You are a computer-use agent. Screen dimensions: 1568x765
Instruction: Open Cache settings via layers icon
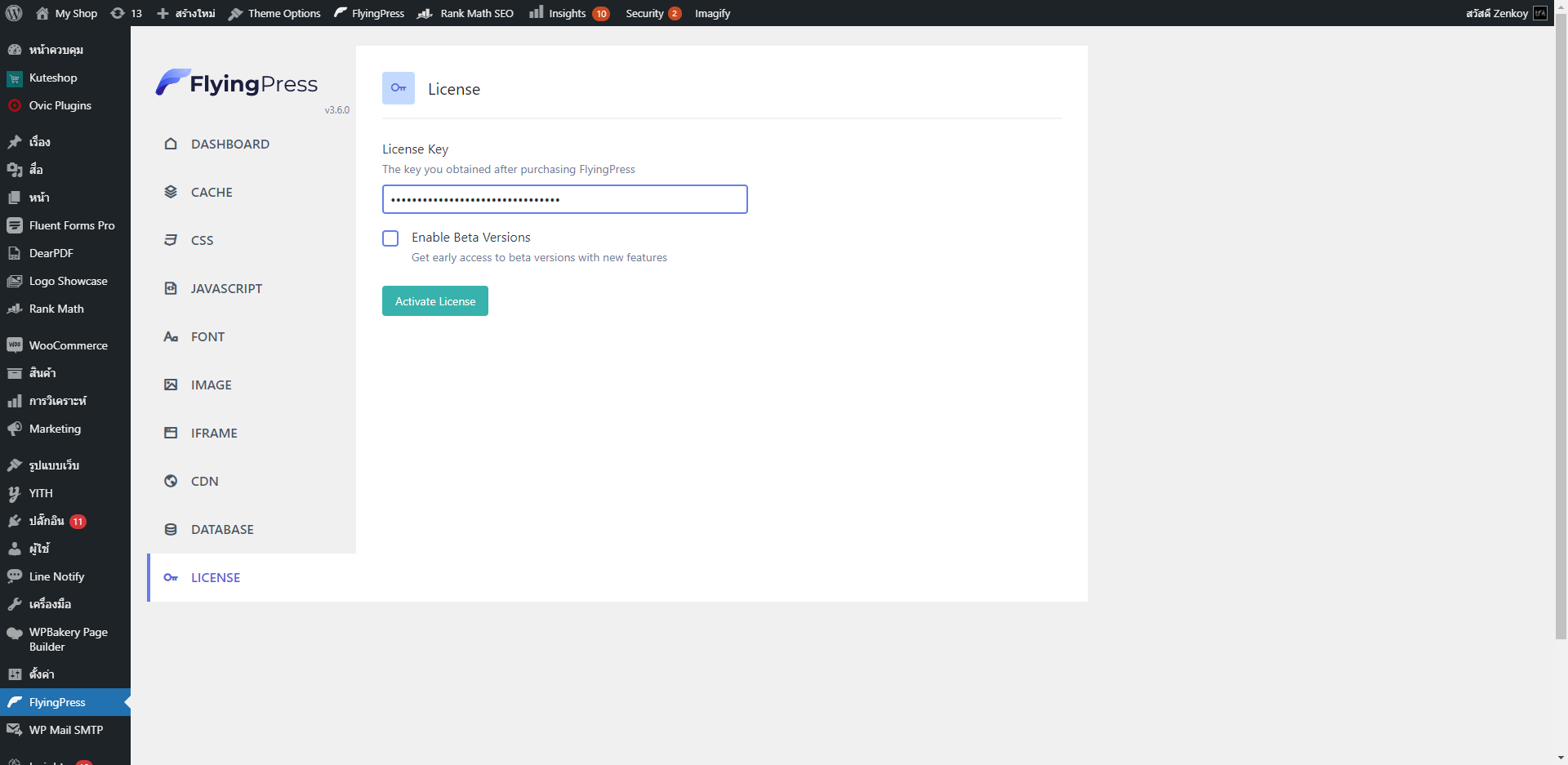(171, 192)
